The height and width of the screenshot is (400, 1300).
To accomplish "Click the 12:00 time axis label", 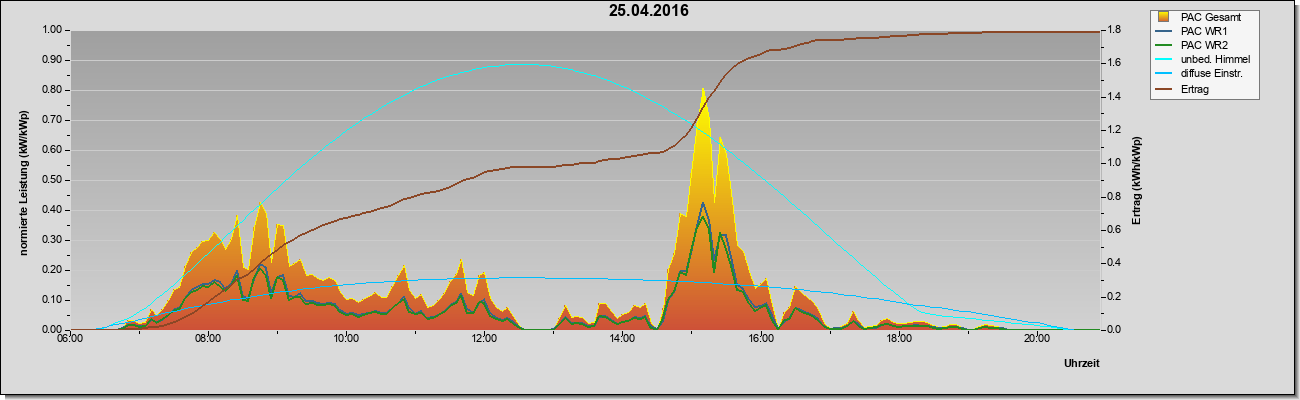I will coord(484,338).
